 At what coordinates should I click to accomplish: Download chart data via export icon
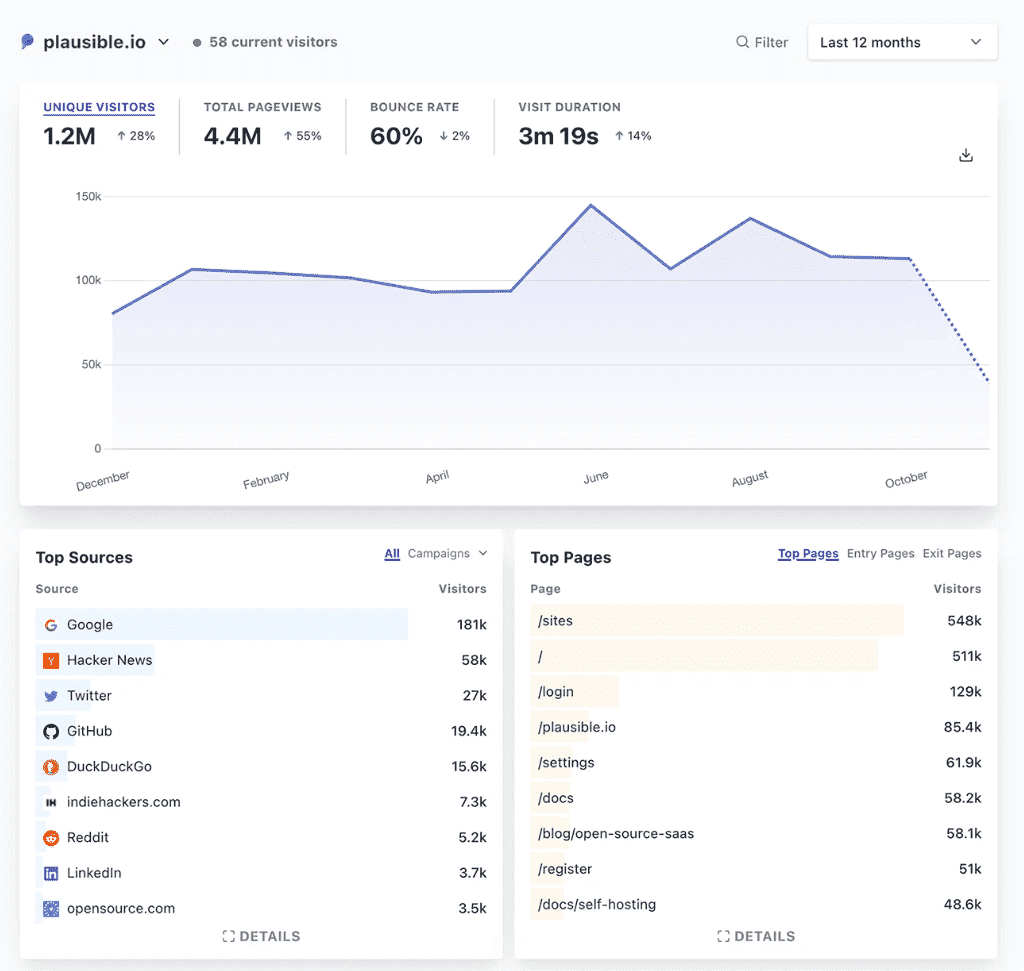pos(966,155)
